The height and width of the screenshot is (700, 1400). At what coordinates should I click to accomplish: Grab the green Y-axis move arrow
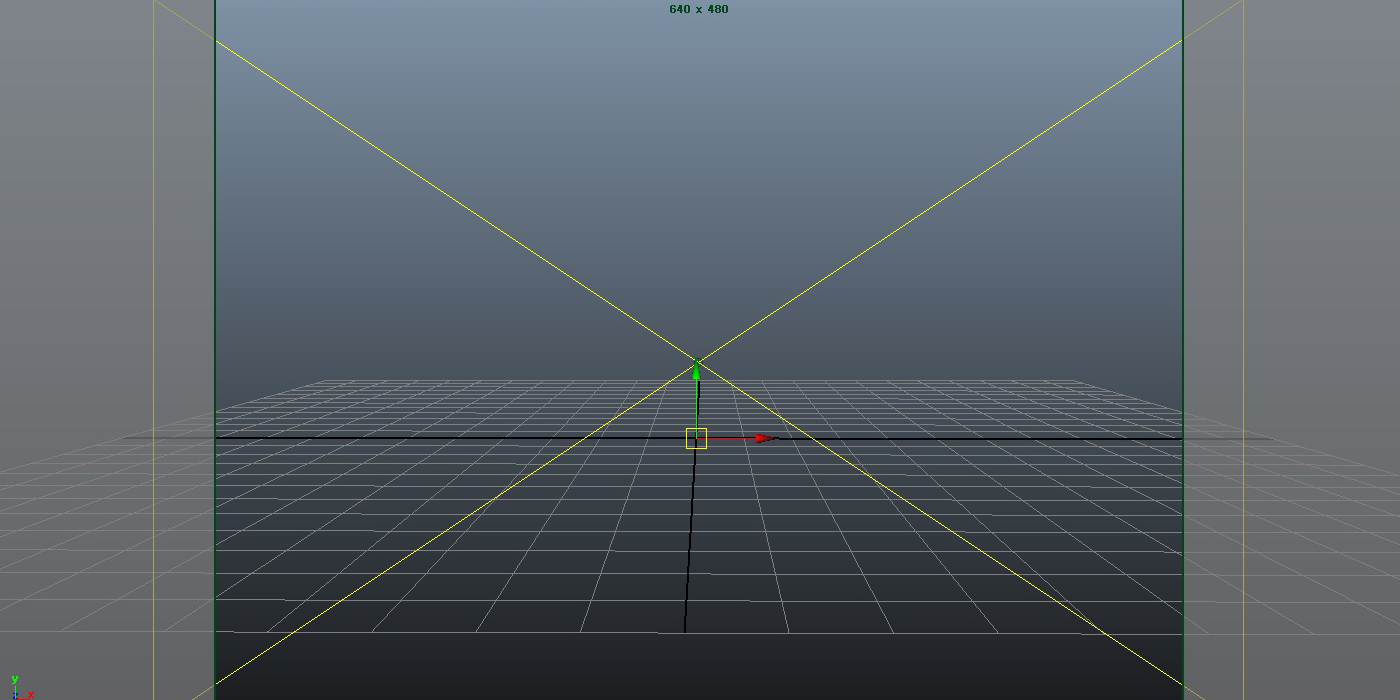click(x=696, y=371)
